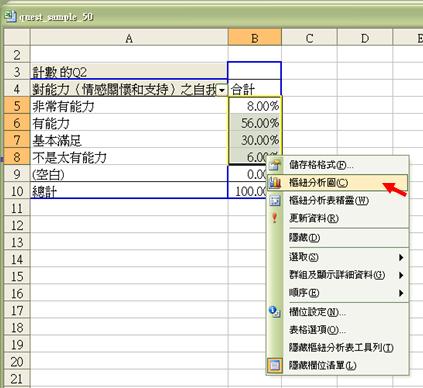
Task: Select row 21 header
Action: tap(17, 379)
